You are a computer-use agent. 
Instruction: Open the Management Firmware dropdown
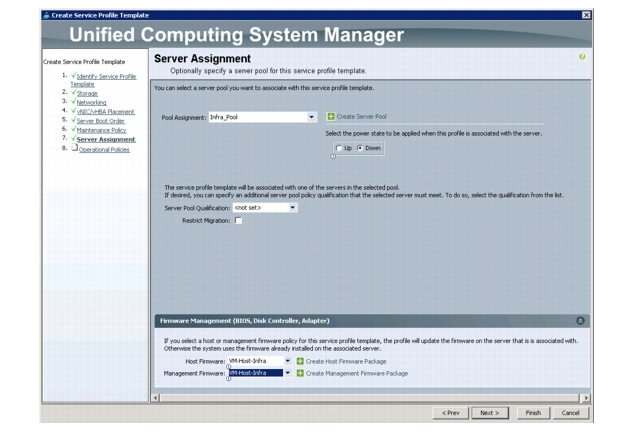[x=288, y=373]
